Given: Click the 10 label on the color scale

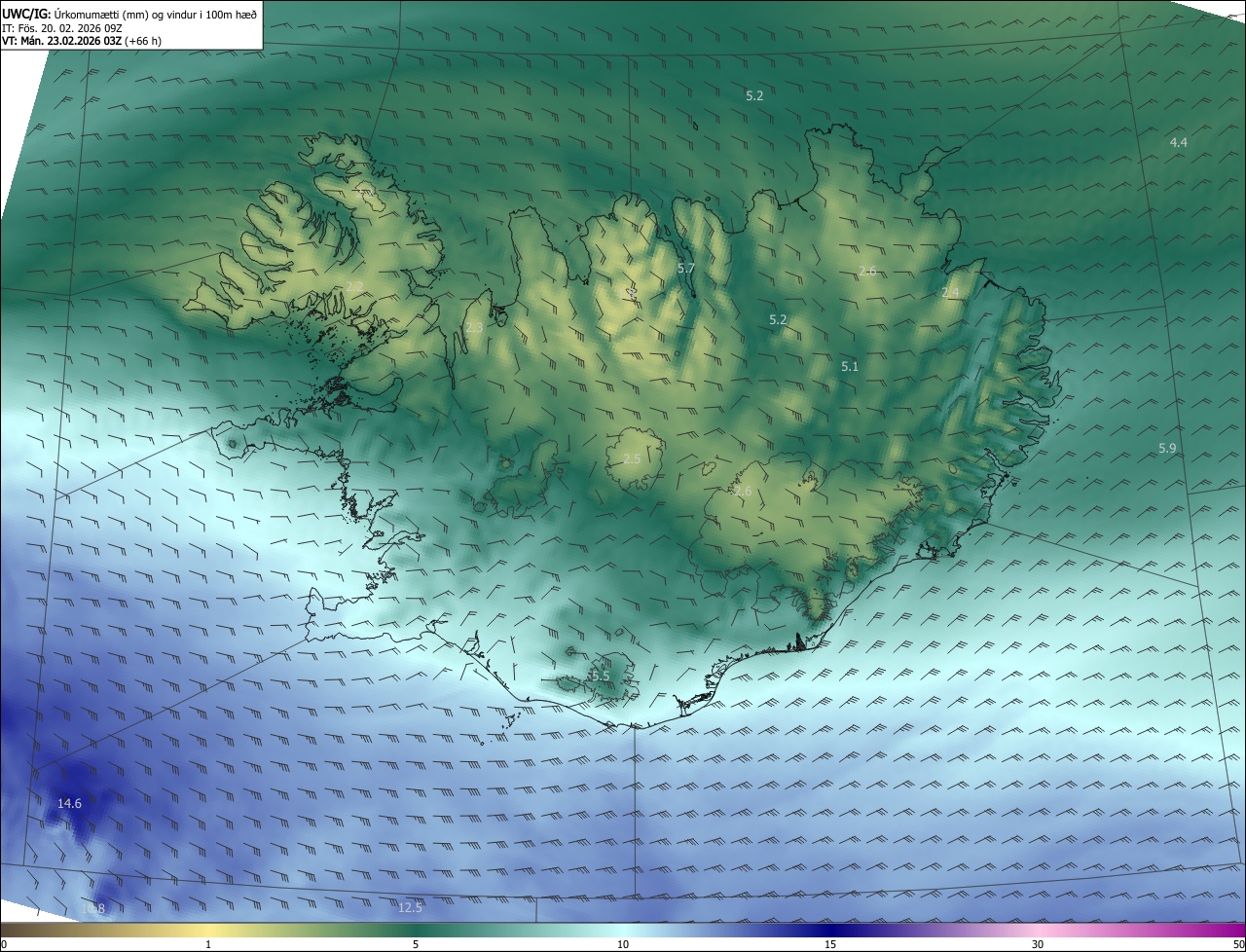Looking at the screenshot, I should click(623, 944).
